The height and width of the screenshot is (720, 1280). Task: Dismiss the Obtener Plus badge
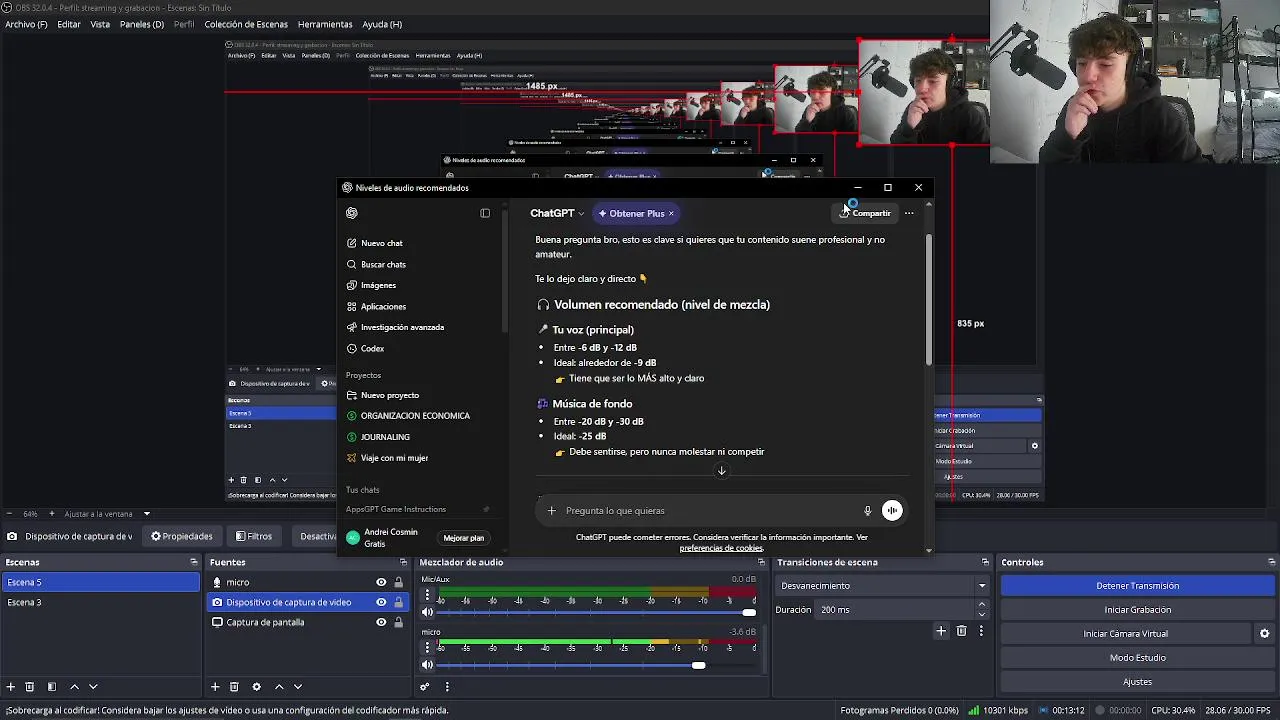point(671,214)
